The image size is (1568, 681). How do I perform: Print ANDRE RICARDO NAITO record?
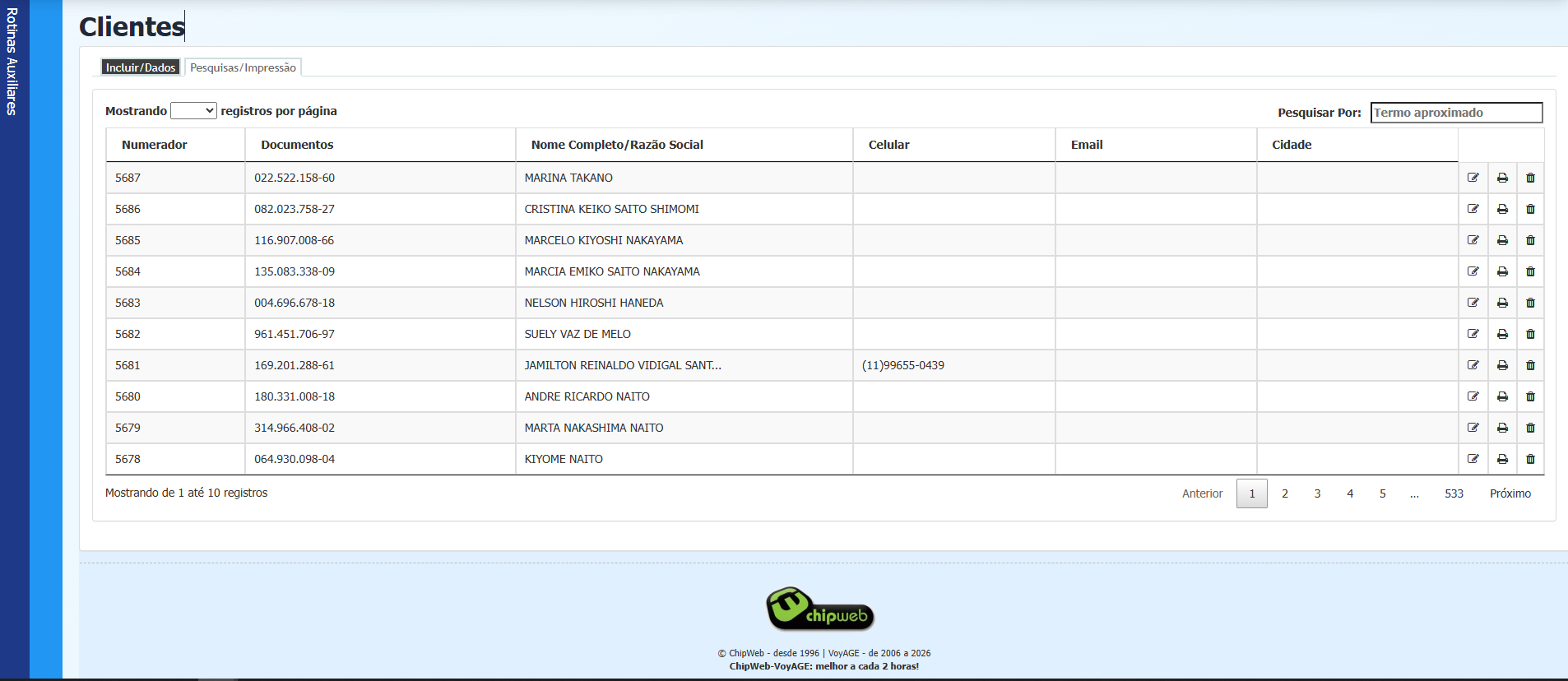pos(1502,396)
